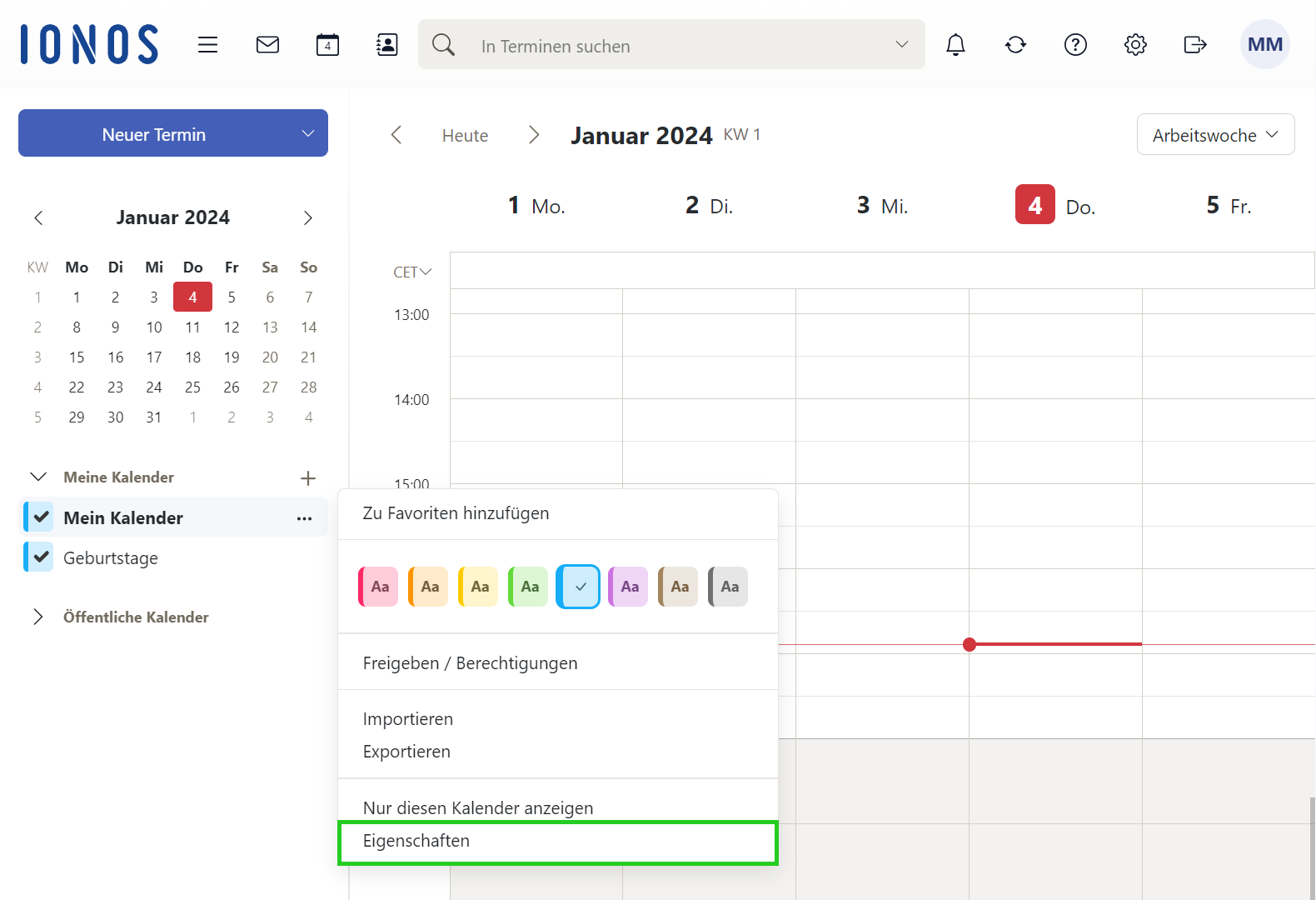1316x900 pixels.
Task: Open Eigenschaften in the context menu
Action: [x=558, y=842]
